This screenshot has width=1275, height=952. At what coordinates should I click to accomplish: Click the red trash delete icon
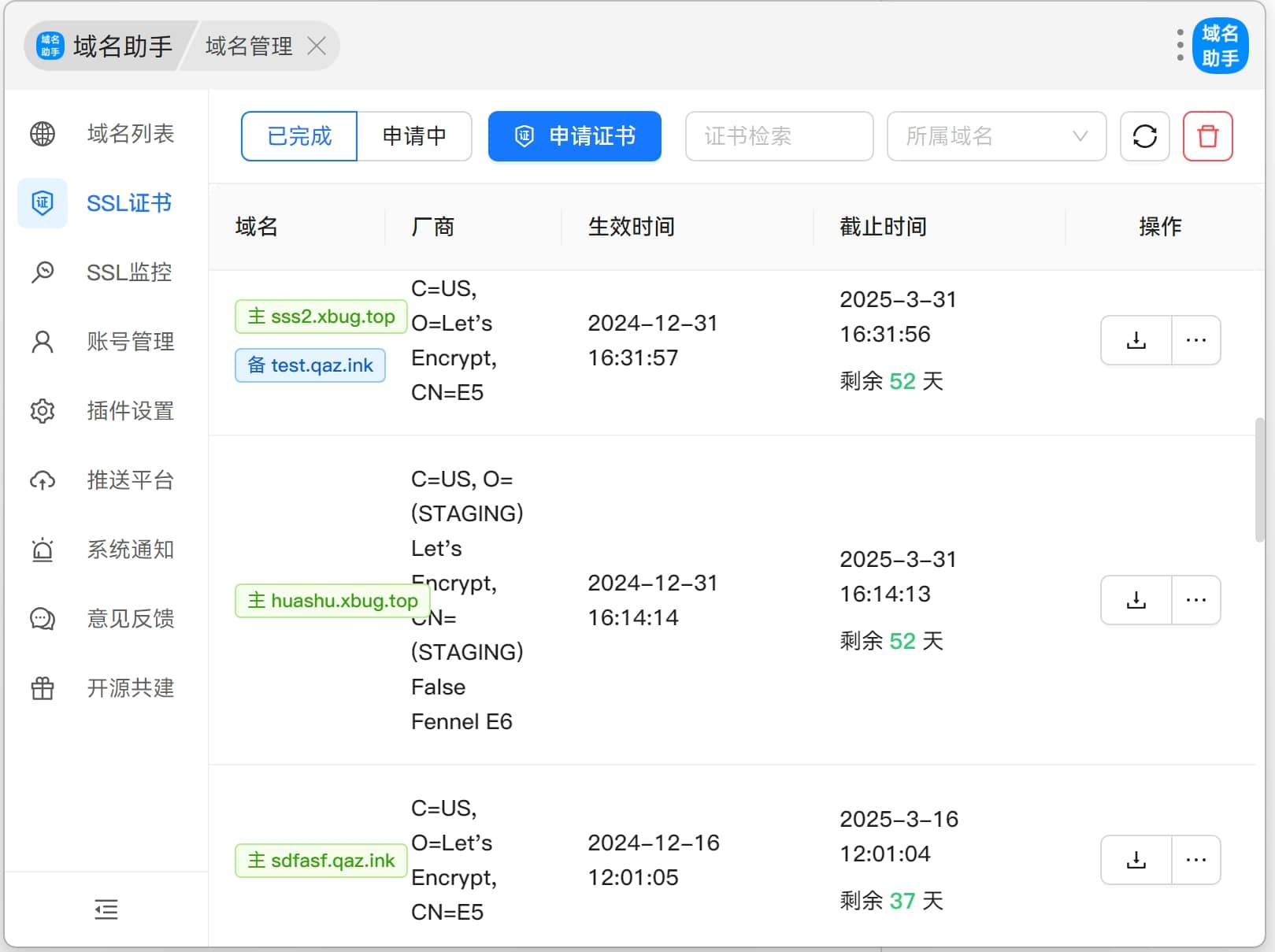click(x=1207, y=136)
